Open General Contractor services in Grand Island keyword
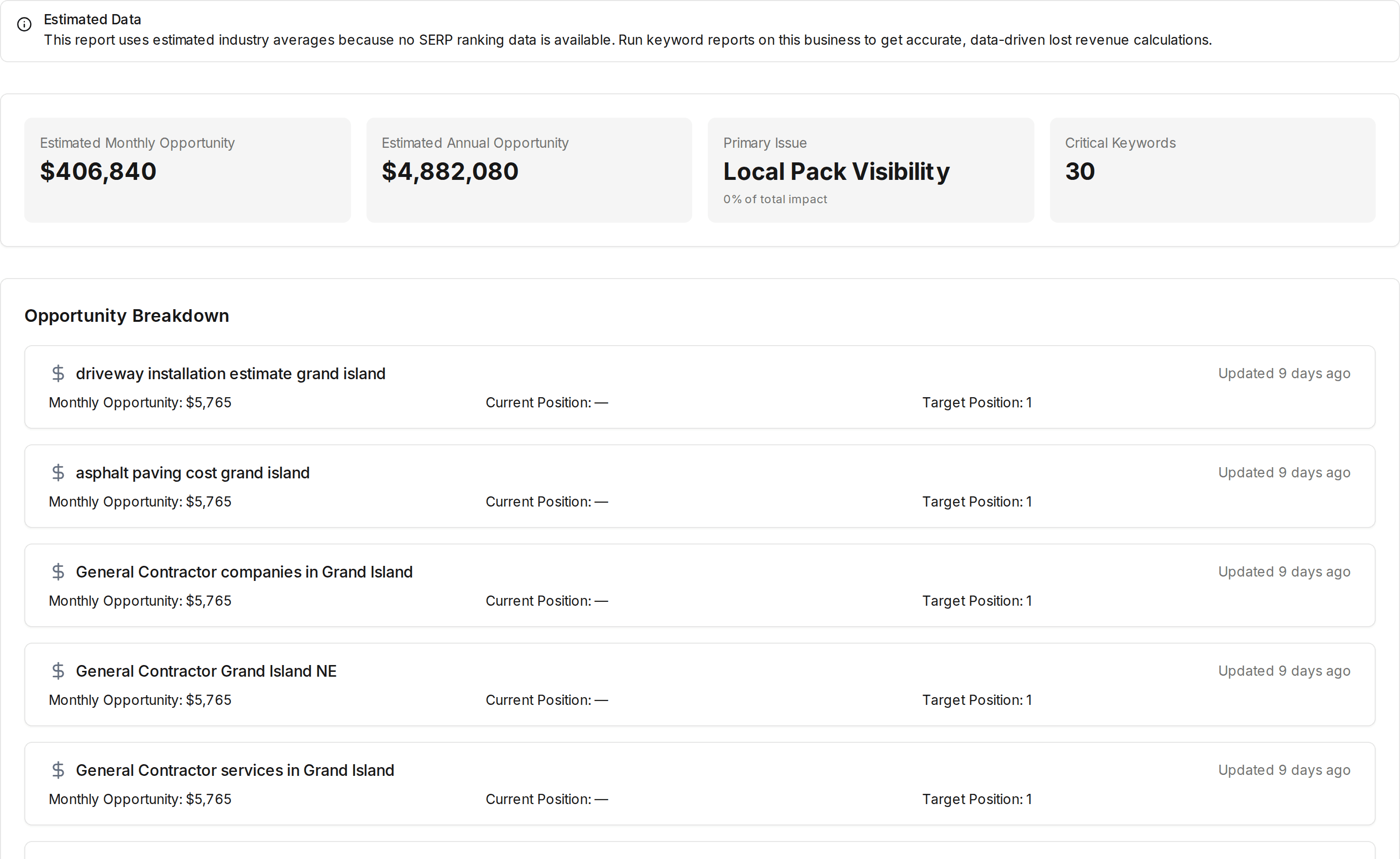Image resolution: width=1400 pixels, height=859 pixels. (x=235, y=771)
